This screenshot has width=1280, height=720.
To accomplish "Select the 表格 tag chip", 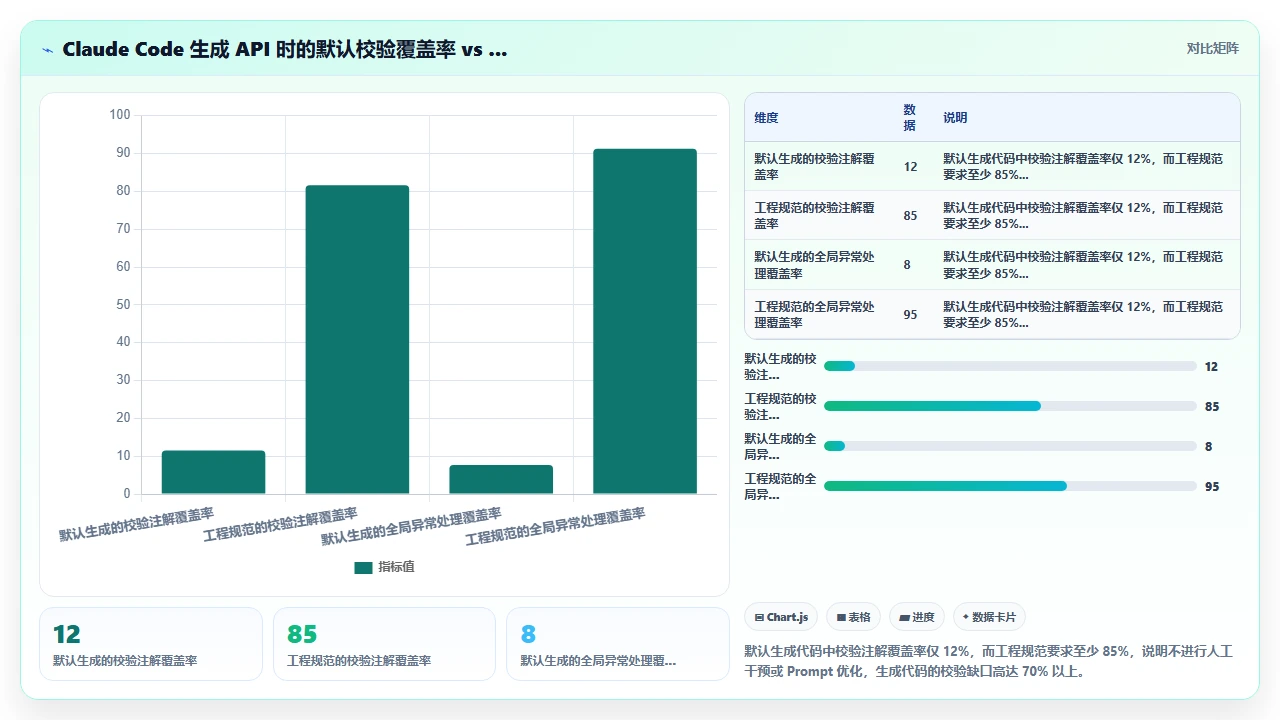I will 853,617.
